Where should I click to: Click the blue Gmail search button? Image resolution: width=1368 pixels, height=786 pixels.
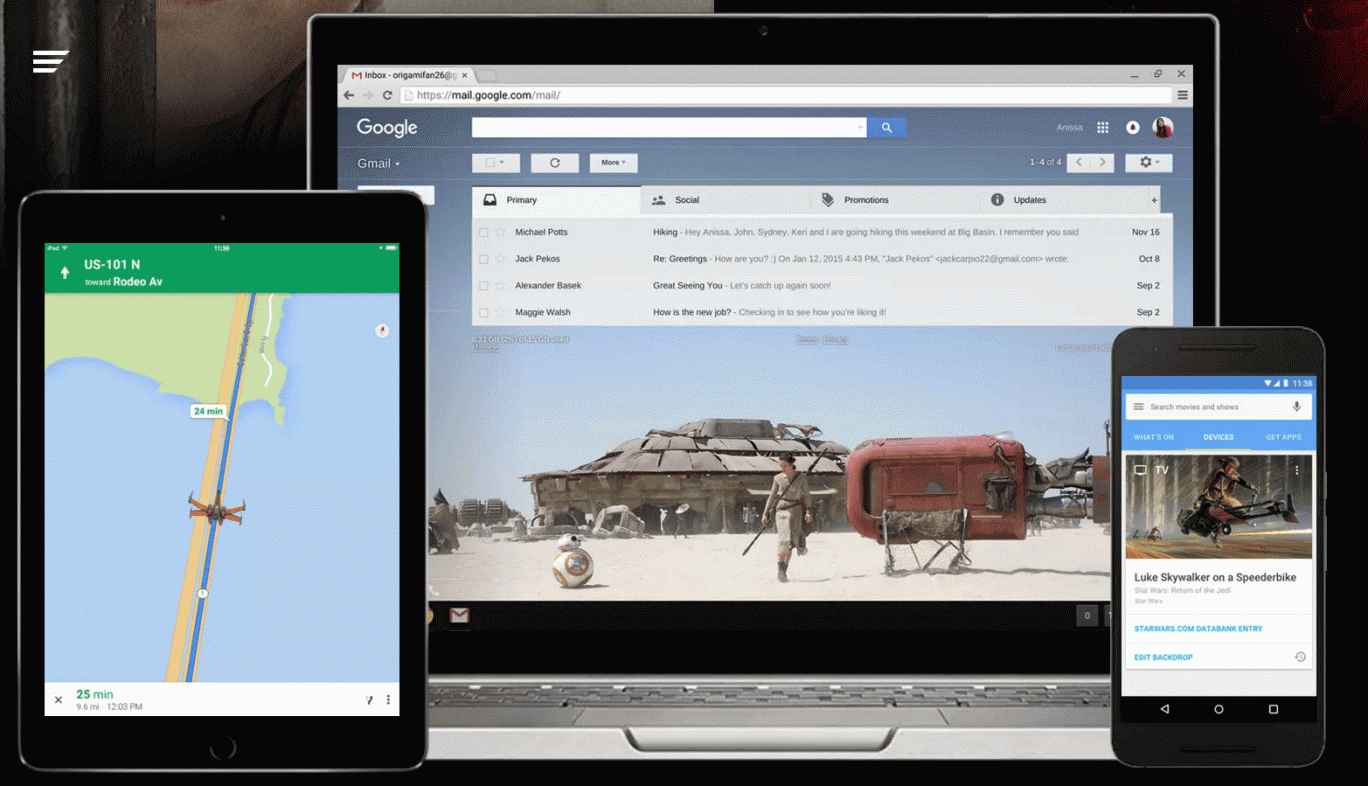[887, 127]
